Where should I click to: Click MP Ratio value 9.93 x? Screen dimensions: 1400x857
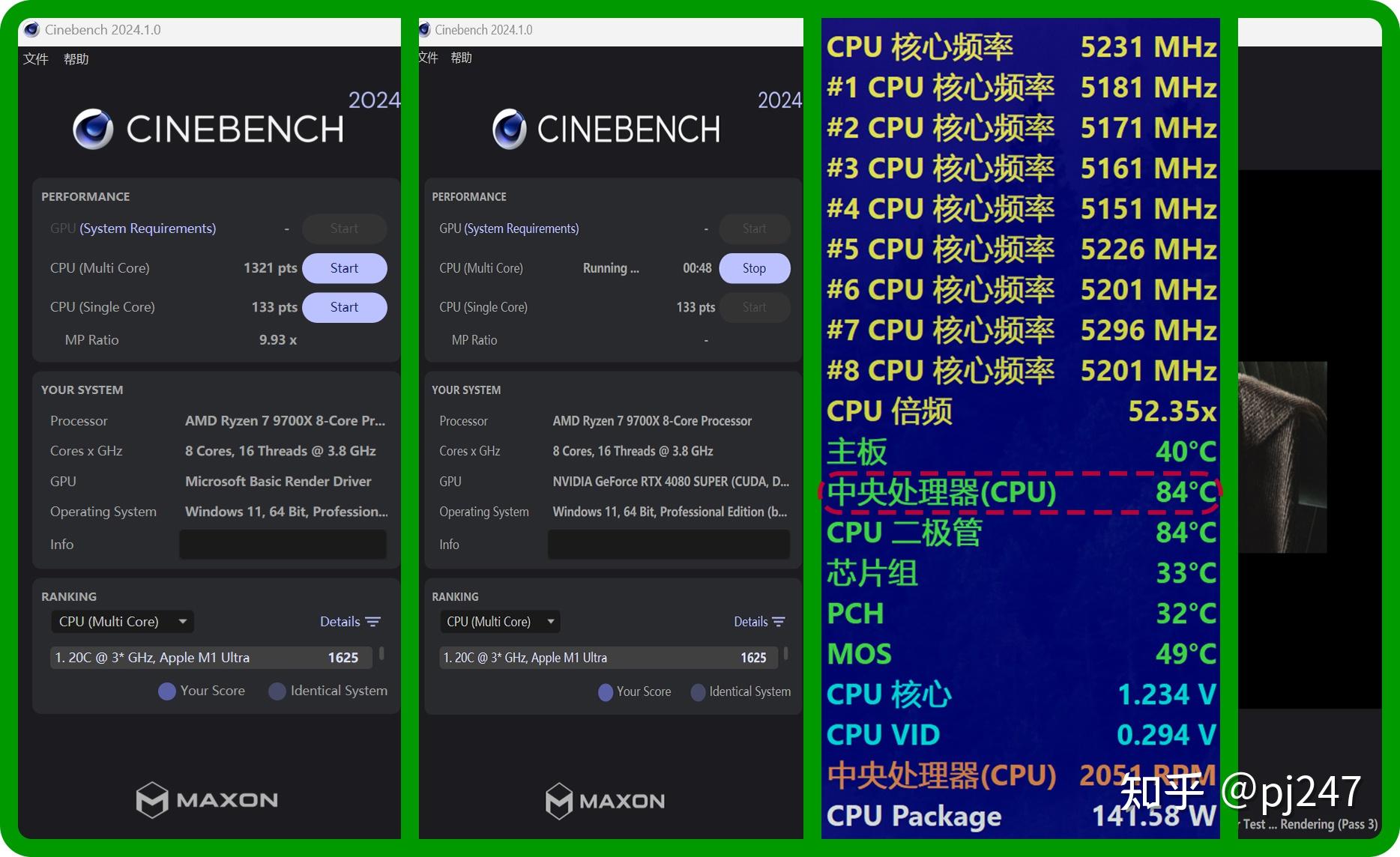(278, 340)
